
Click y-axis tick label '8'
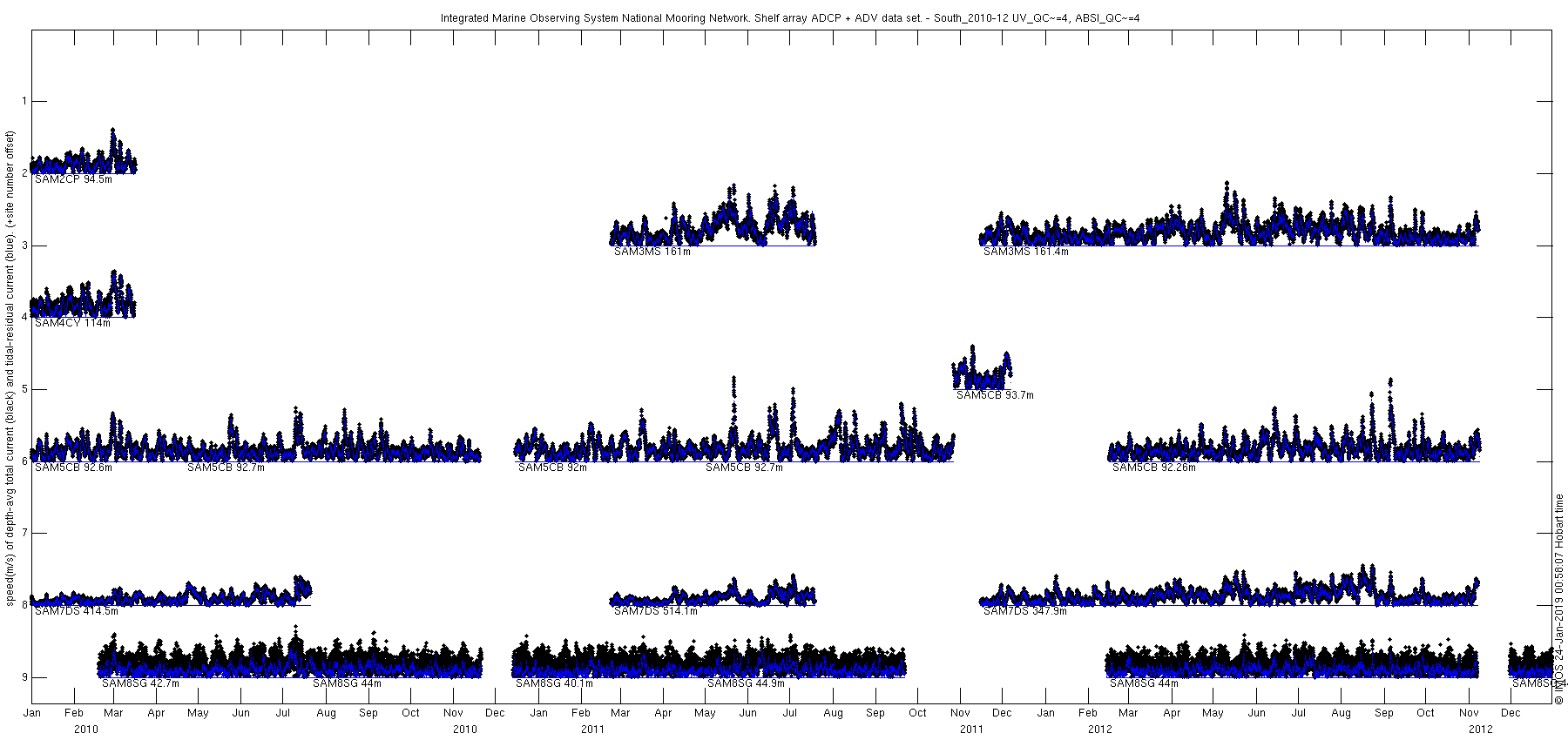click(x=23, y=605)
